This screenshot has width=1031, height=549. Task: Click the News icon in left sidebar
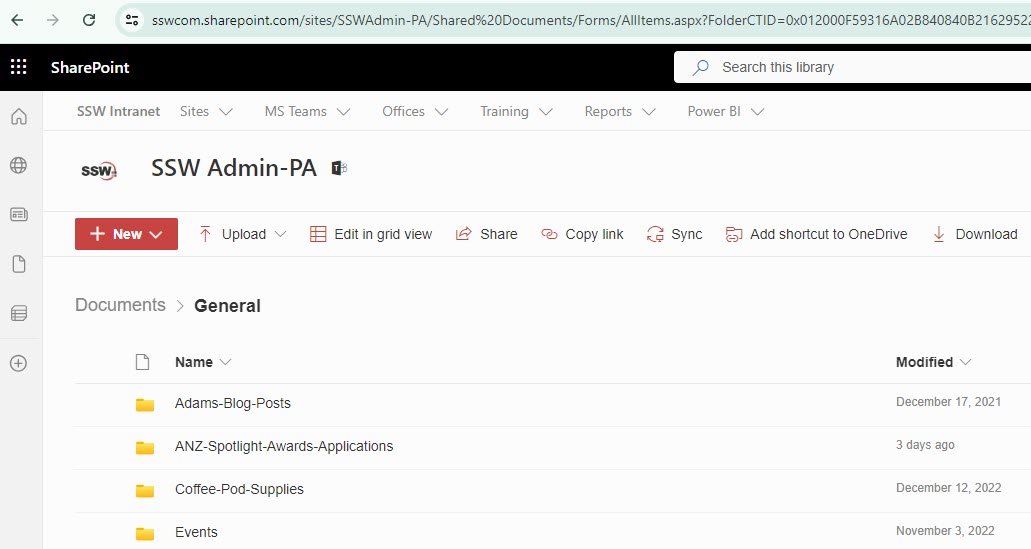pos(18,214)
